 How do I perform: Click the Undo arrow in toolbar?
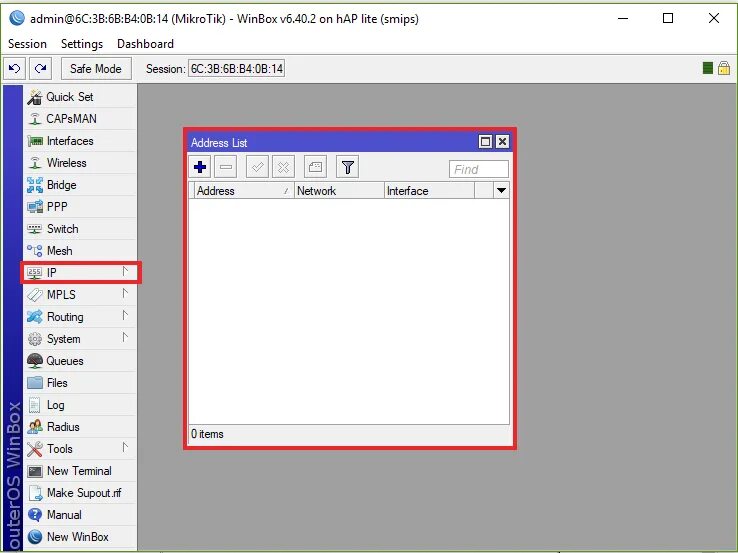tap(15, 69)
